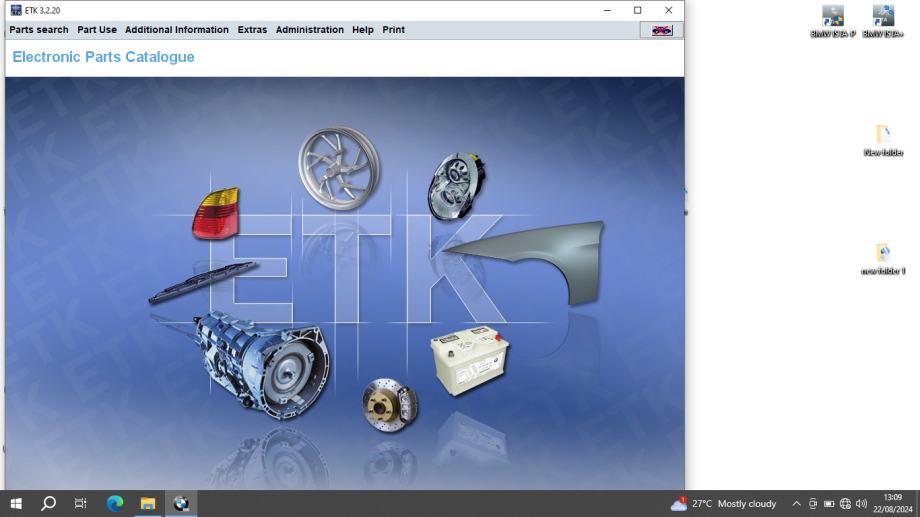Click the Electronic Parts Catalogue heading
This screenshot has width=920, height=517.
[103, 57]
